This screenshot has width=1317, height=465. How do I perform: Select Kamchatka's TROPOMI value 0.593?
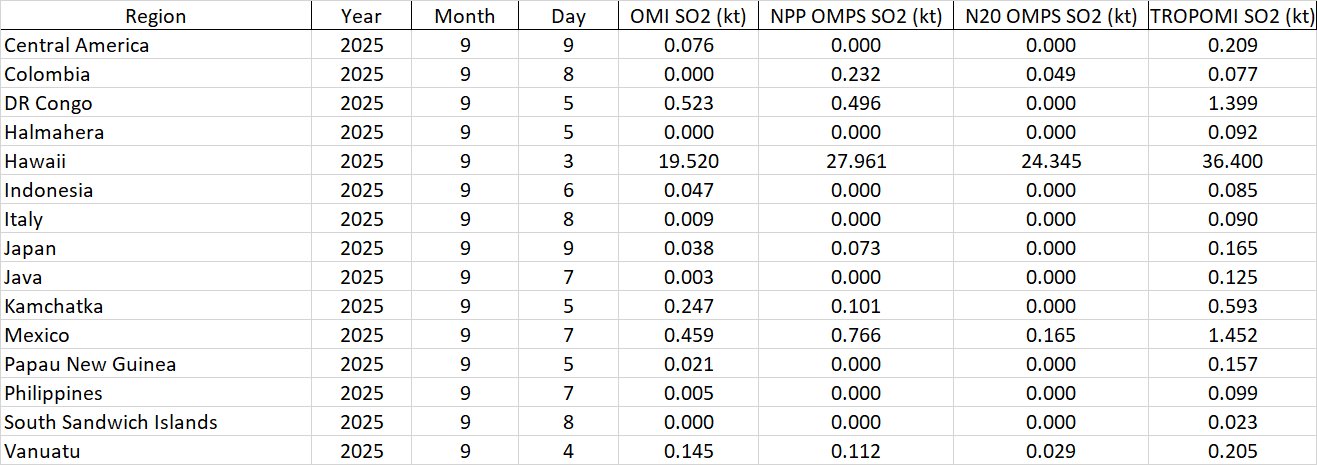click(1232, 306)
